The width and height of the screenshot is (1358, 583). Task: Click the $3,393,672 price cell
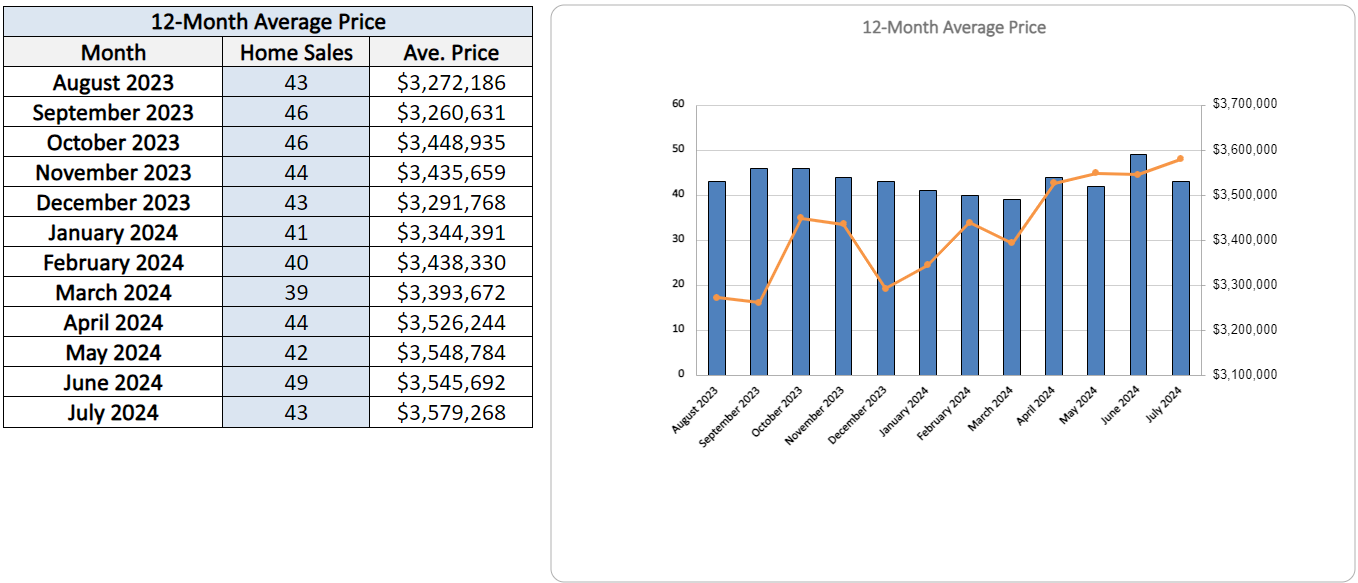(451, 292)
